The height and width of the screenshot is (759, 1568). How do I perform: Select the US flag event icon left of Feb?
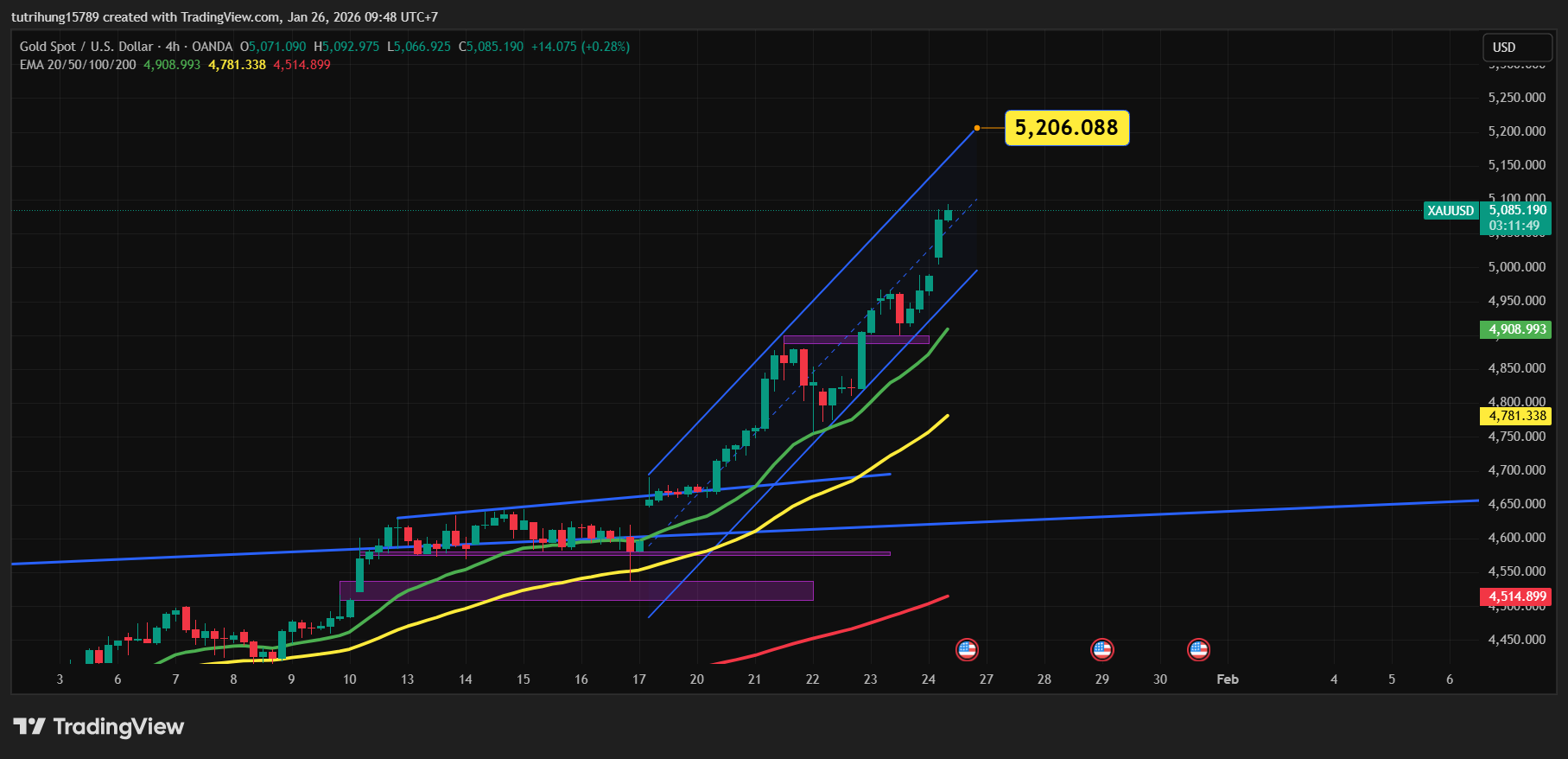point(1198,649)
